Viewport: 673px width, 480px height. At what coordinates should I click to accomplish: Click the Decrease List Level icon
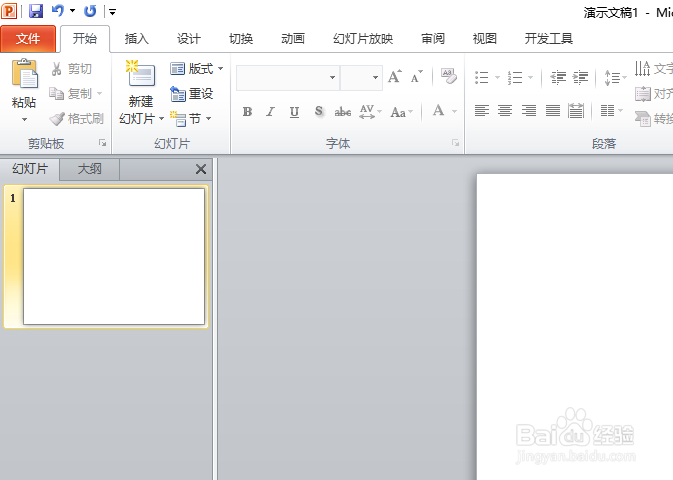click(558, 77)
